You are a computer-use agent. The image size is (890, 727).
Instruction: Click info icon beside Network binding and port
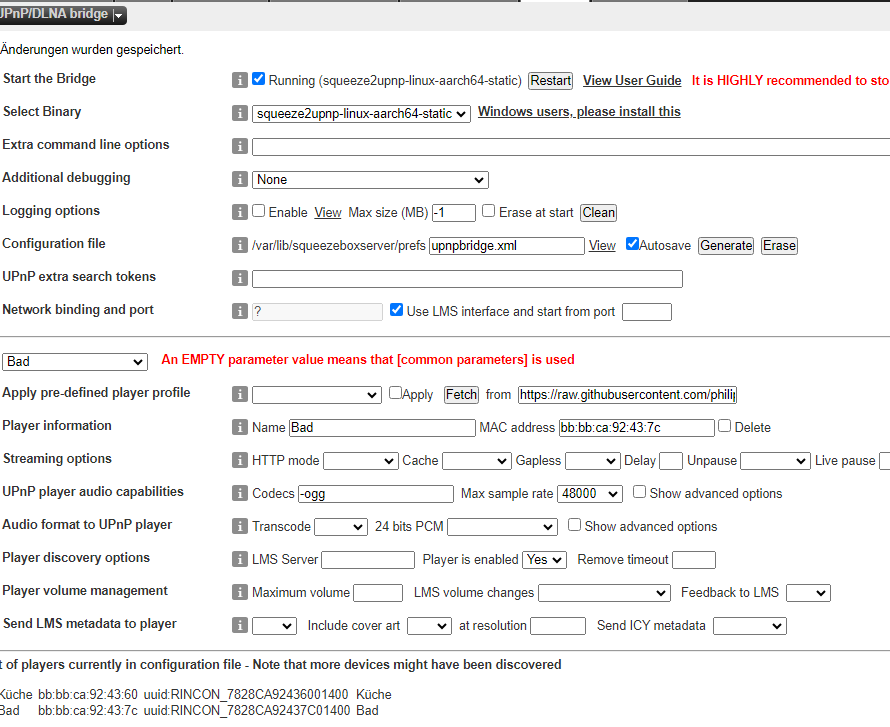240,310
